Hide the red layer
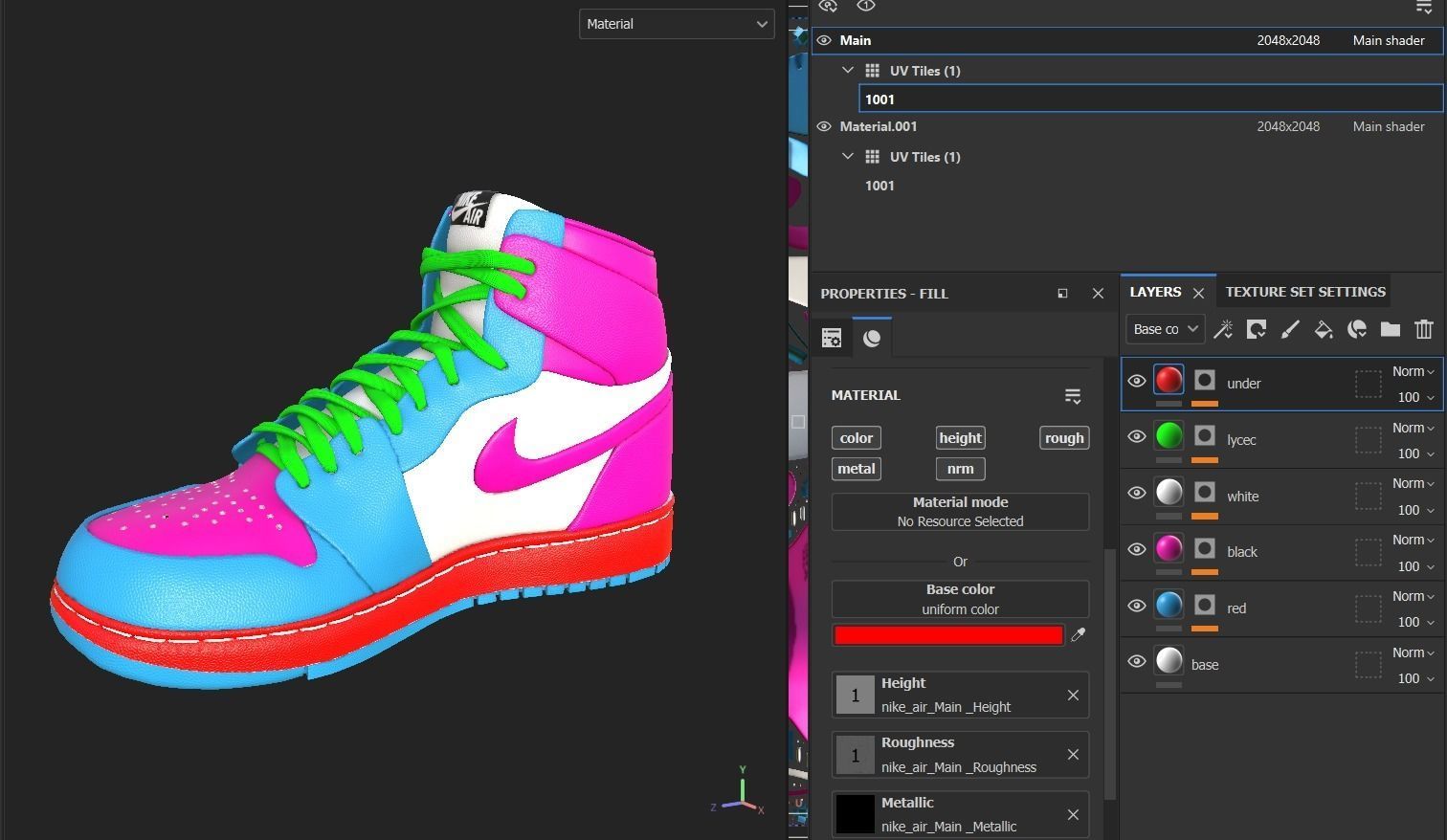 (x=1137, y=606)
